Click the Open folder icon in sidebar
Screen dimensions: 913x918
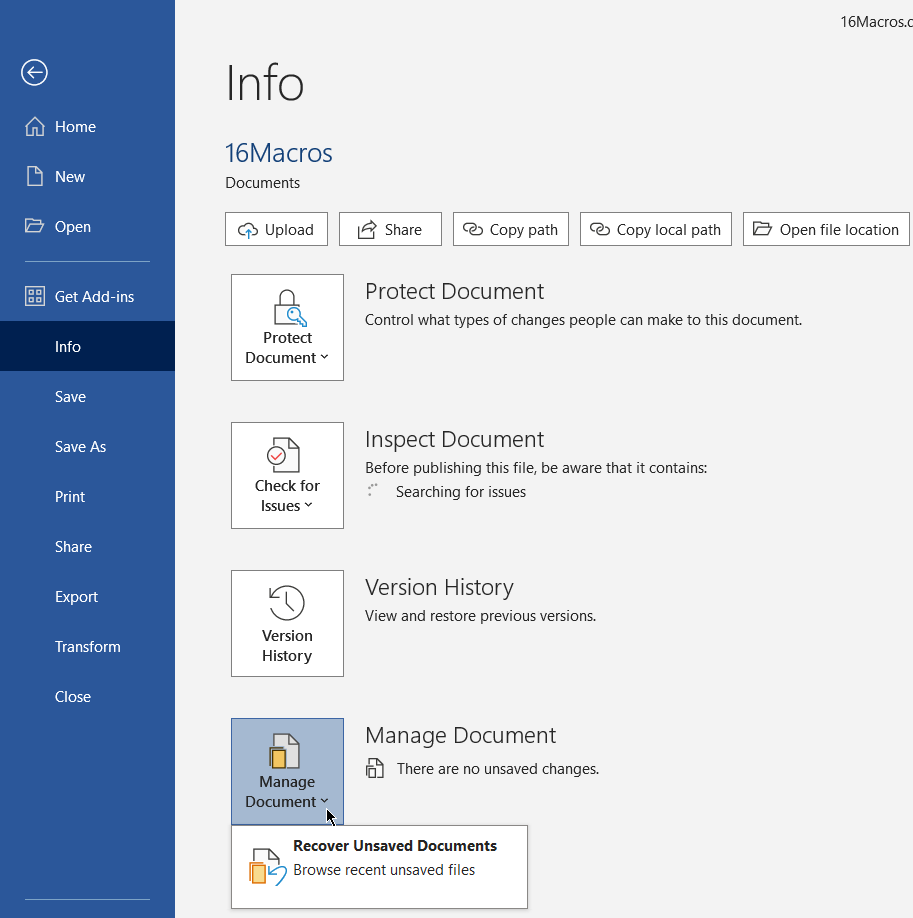click(35, 226)
